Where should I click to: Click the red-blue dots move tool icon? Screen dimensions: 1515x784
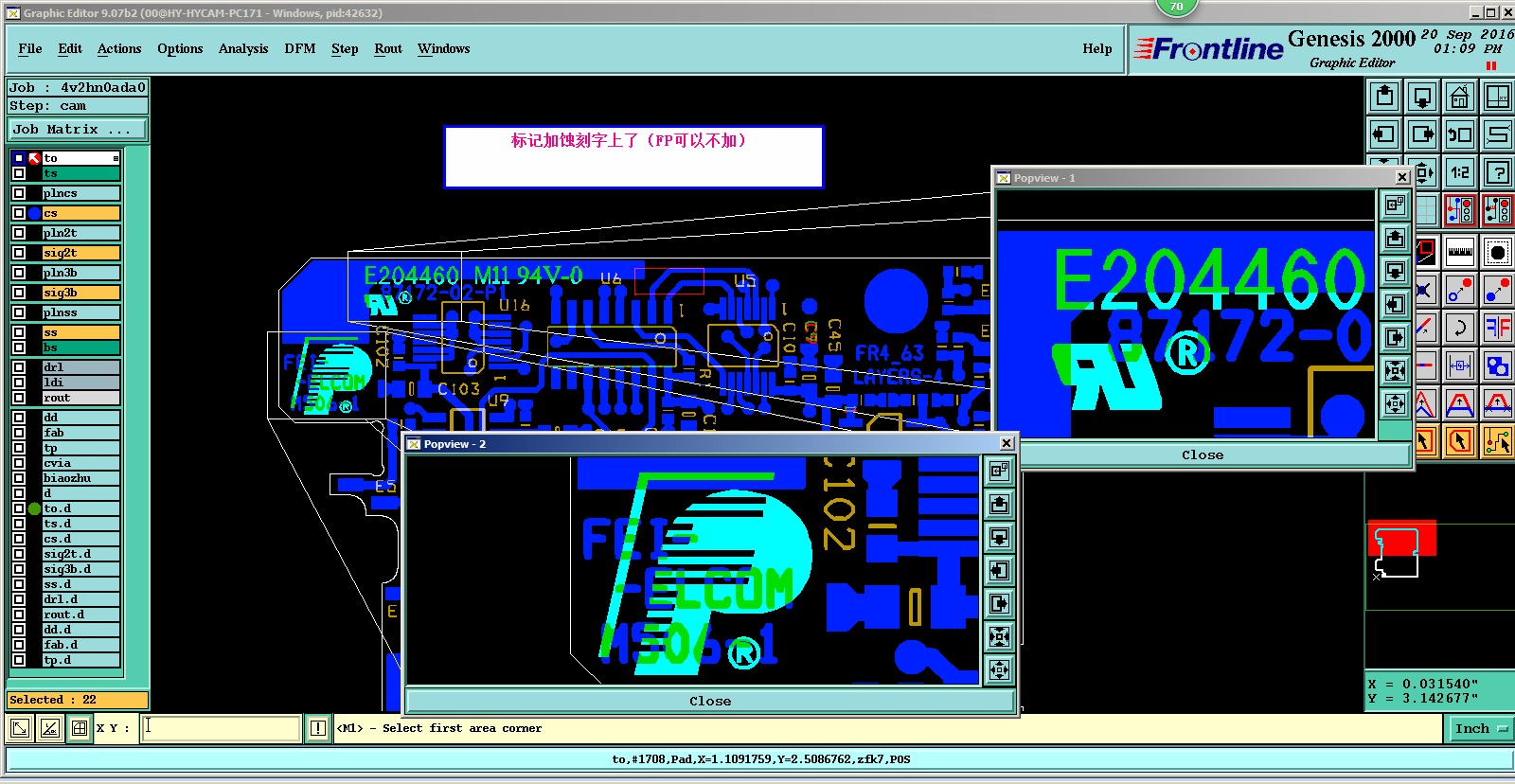point(1460,291)
